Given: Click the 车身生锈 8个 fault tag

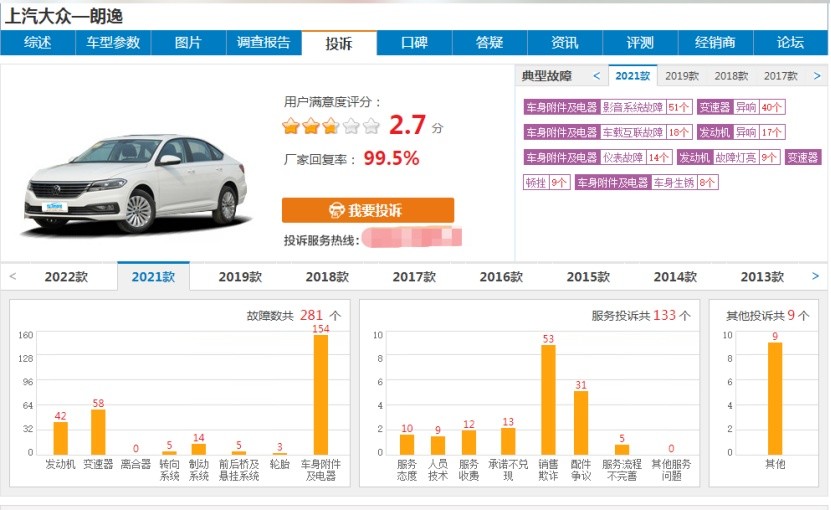Looking at the screenshot, I should tap(647, 183).
